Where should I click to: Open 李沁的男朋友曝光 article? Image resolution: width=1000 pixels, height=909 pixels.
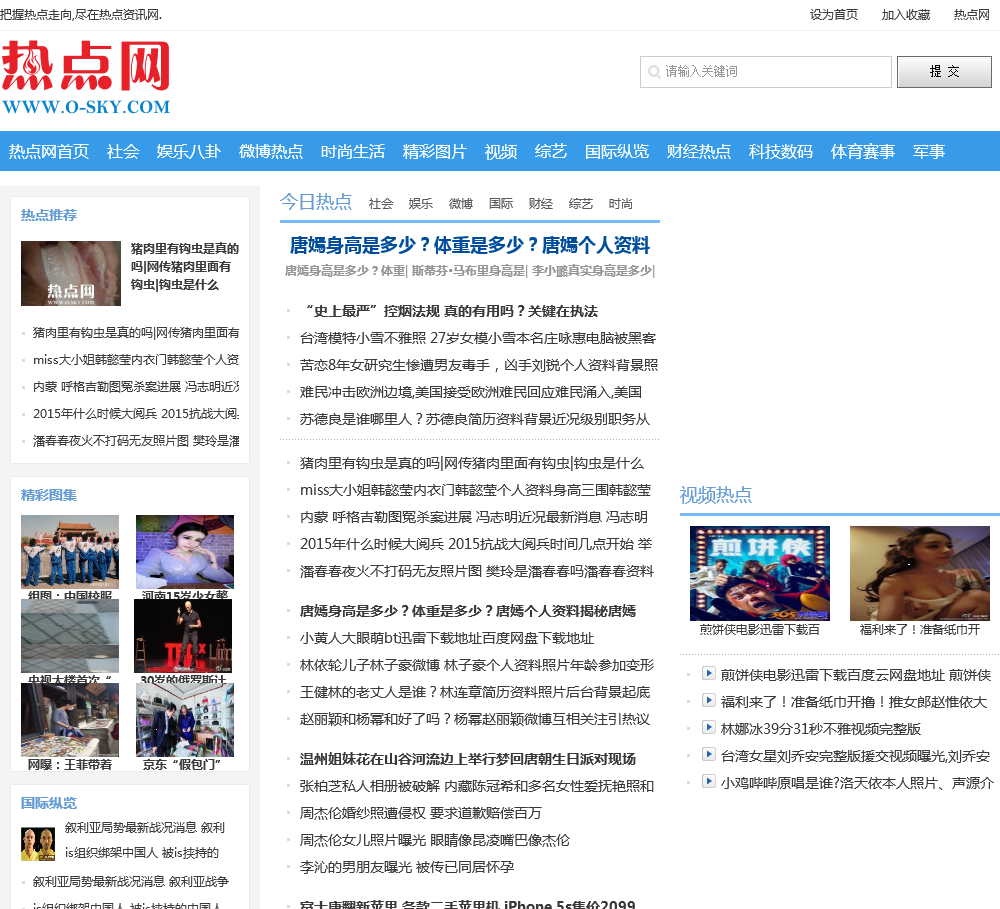coord(406,867)
